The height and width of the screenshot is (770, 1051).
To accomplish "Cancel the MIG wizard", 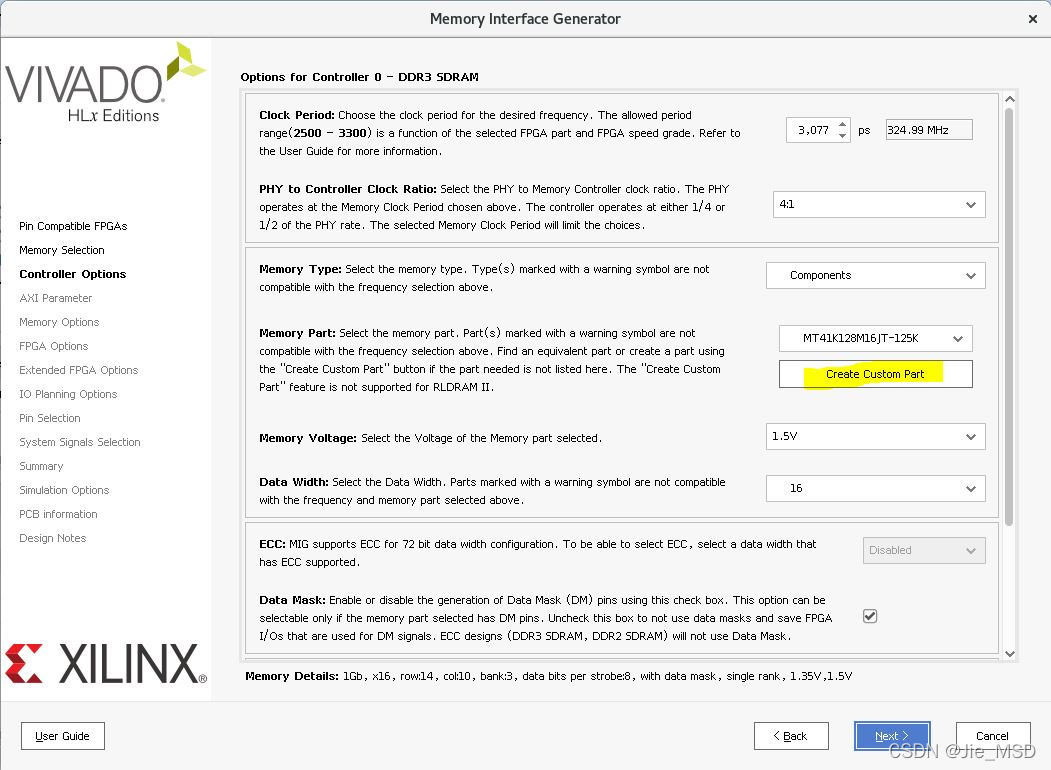I will pyautogui.click(x=993, y=736).
